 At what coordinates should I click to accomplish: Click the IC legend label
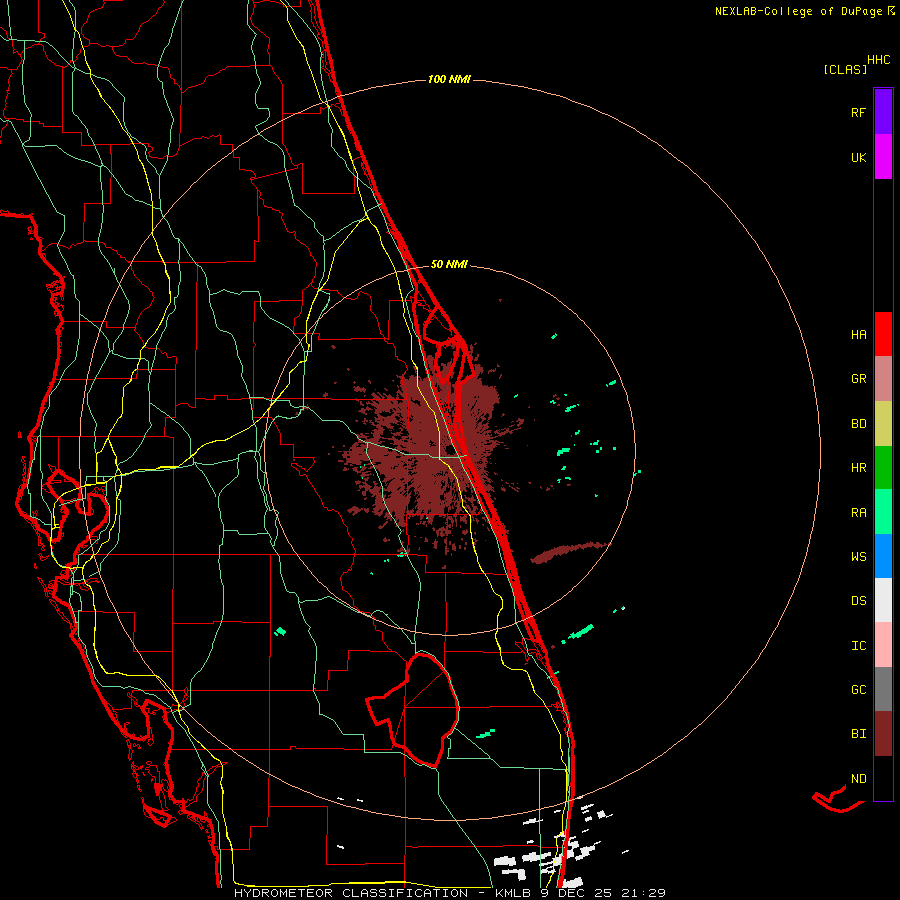point(858,646)
